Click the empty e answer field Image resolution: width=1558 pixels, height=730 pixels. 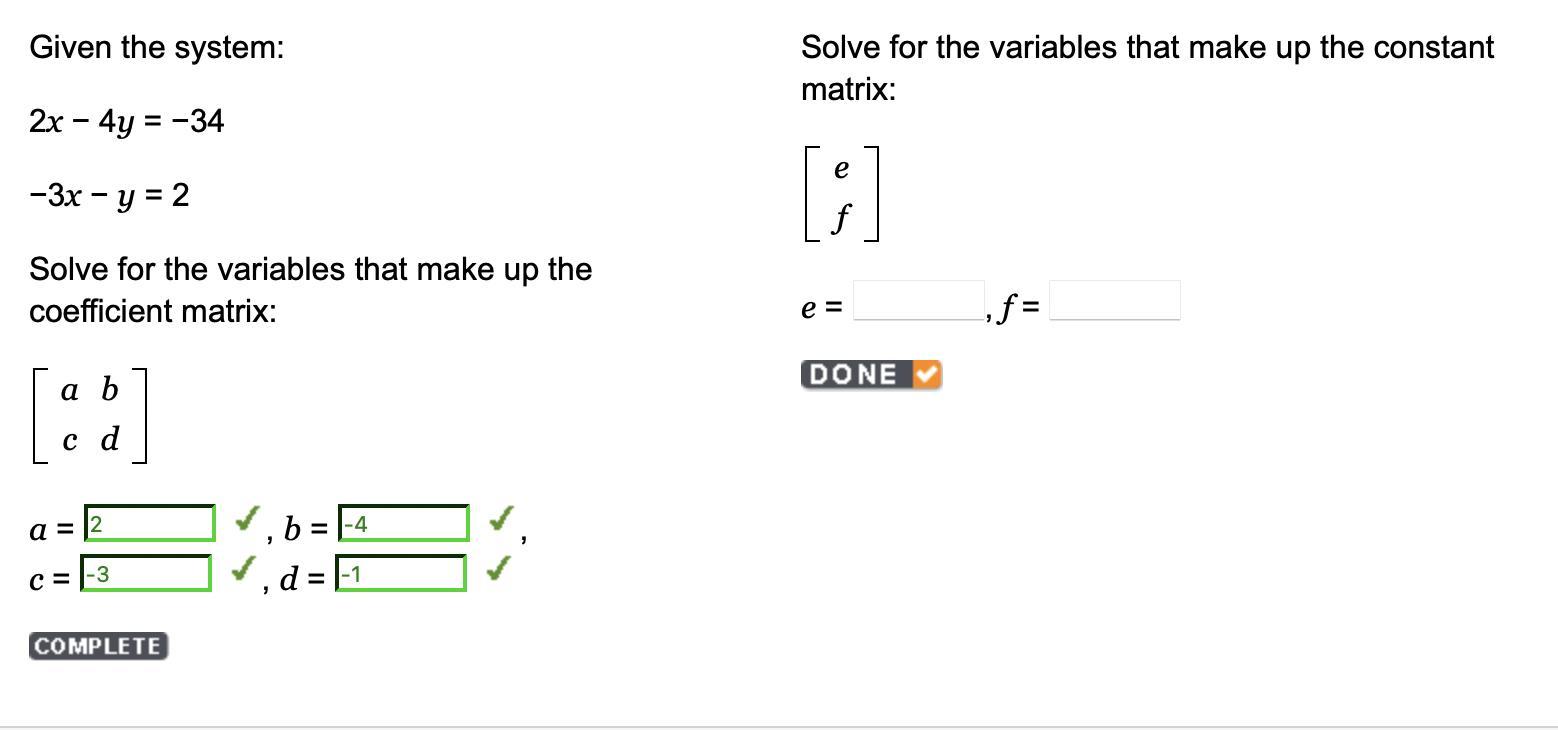[x=918, y=300]
